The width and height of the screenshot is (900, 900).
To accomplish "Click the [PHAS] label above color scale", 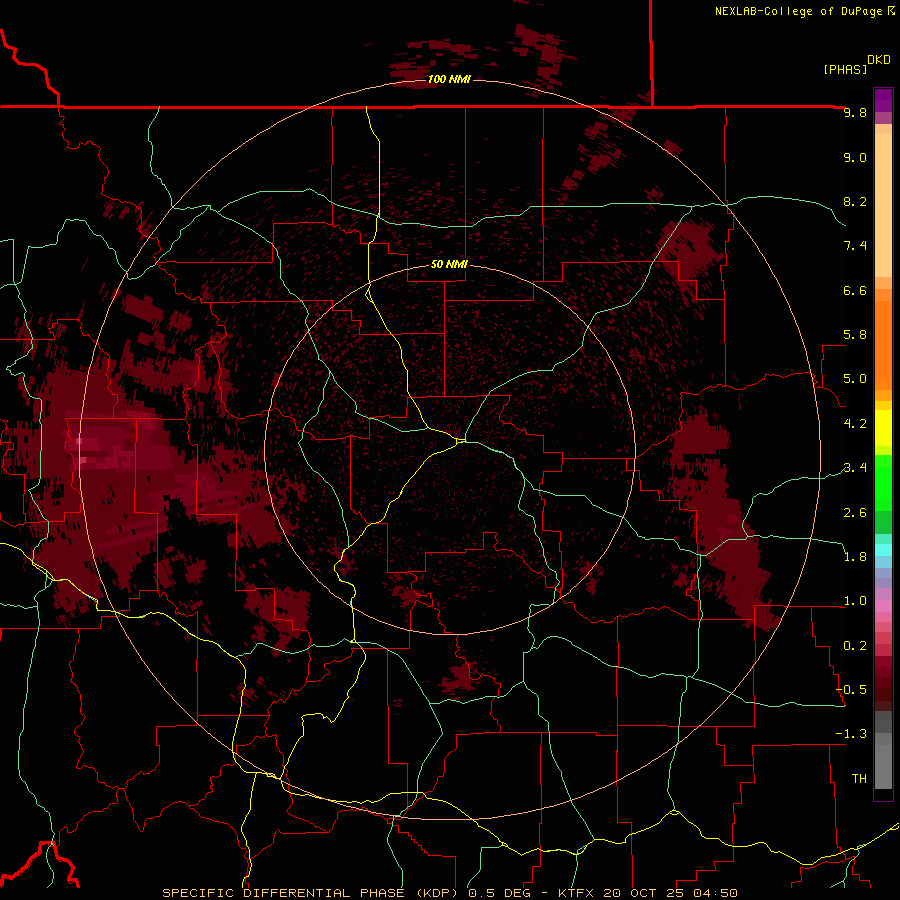I will (845, 69).
